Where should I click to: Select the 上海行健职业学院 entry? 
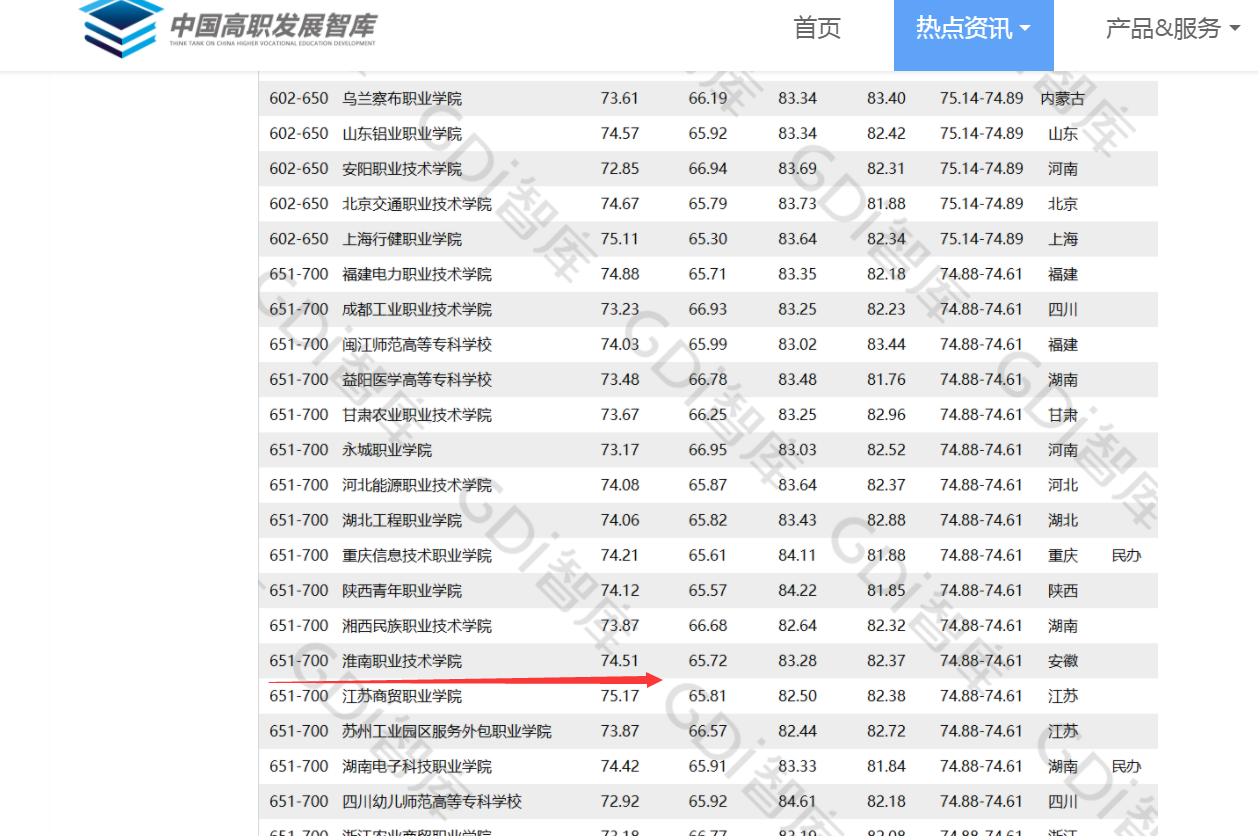click(402, 239)
